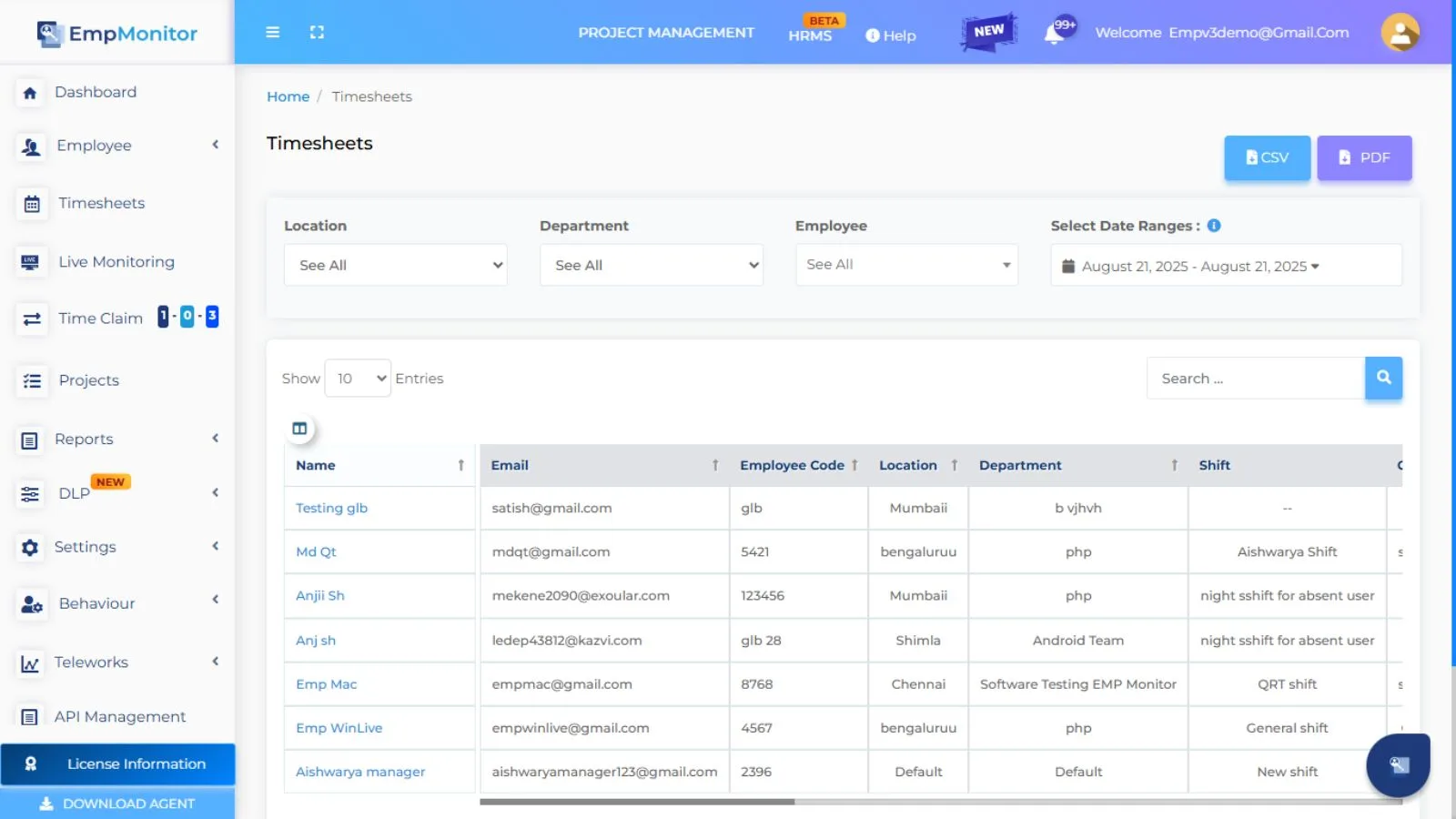Open the Employee filter dropdown
This screenshot has height=819, width=1456.
click(x=907, y=265)
